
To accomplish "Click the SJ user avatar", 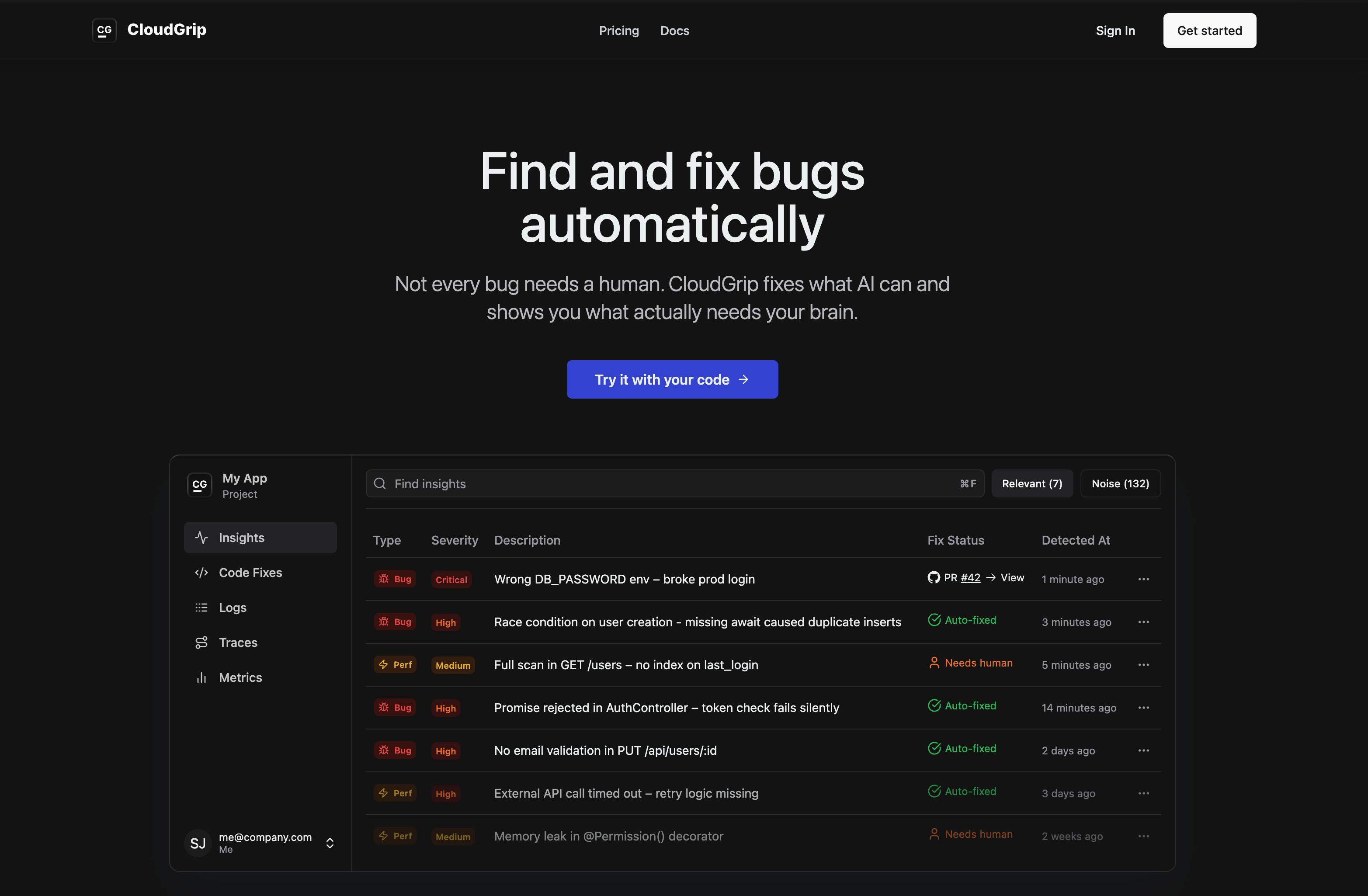I will (198, 843).
